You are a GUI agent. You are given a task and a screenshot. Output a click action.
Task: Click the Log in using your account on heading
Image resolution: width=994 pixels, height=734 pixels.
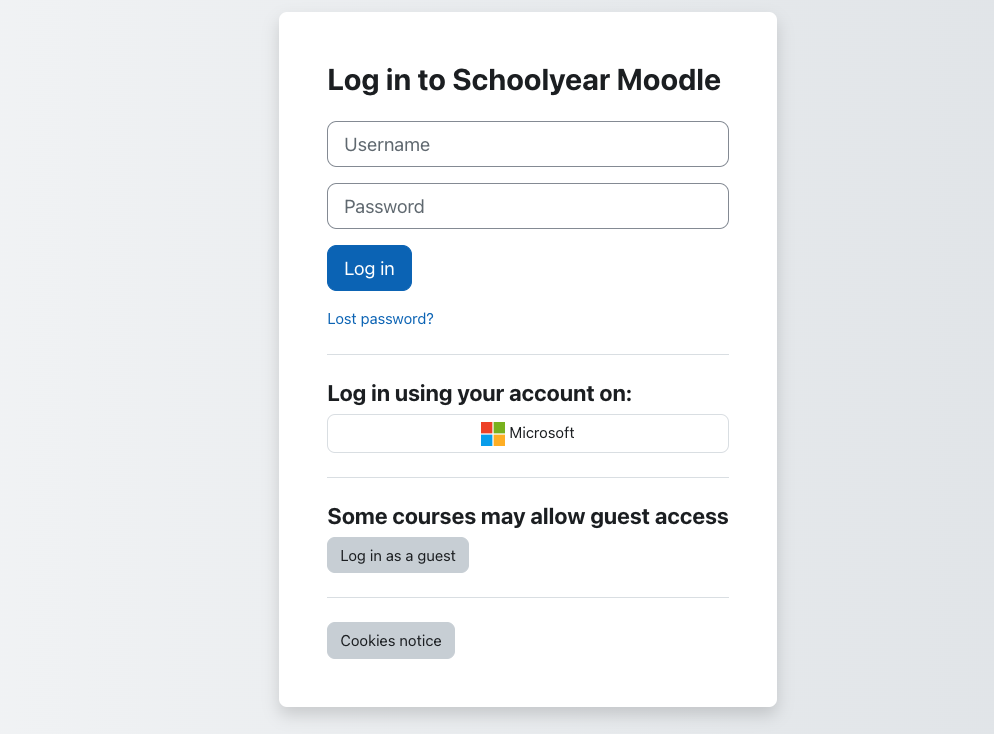coord(479,394)
